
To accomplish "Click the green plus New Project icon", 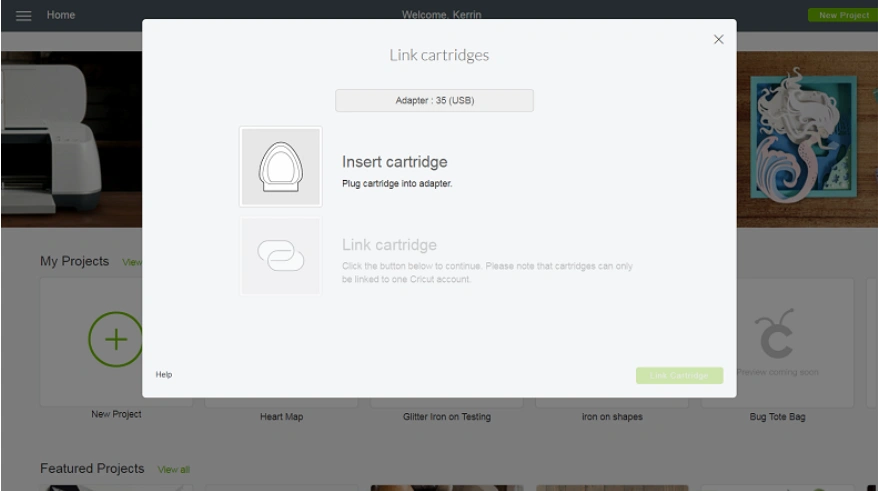I will coord(115,339).
